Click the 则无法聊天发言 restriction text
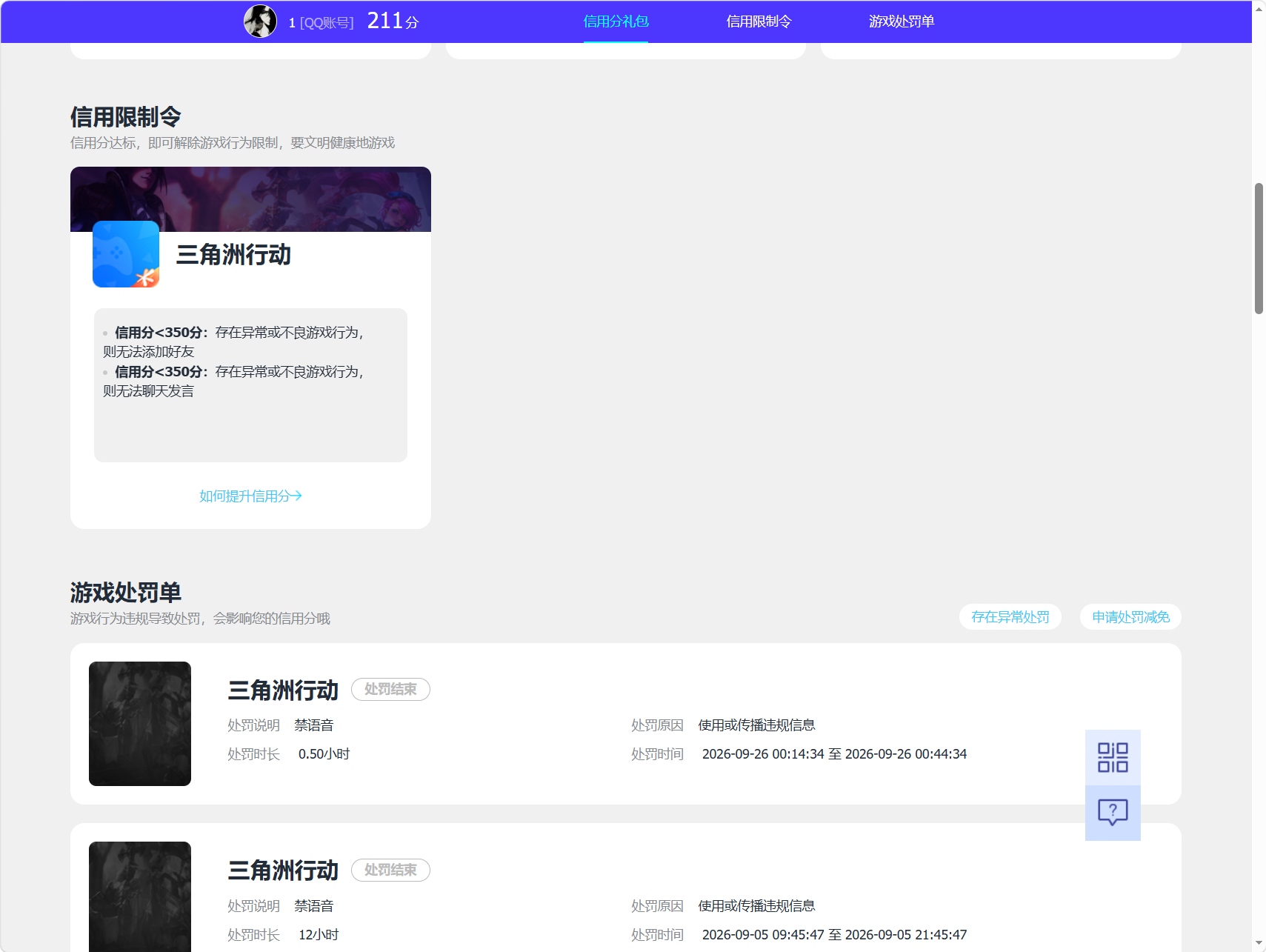1266x952 pixels. 148,391
